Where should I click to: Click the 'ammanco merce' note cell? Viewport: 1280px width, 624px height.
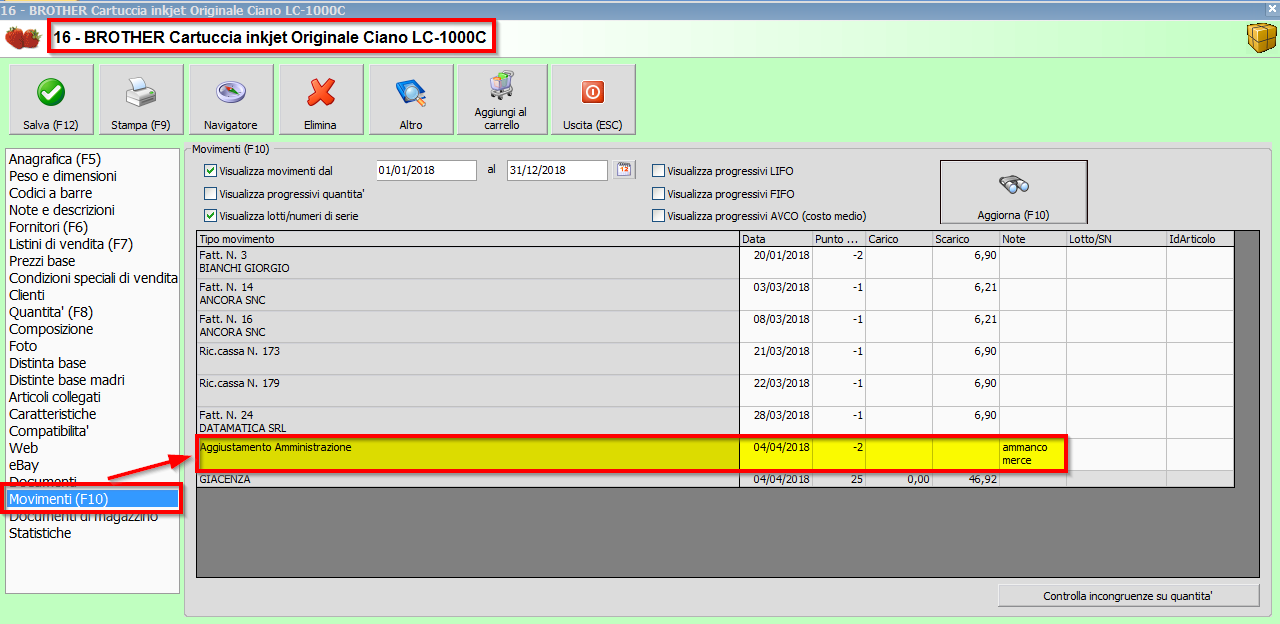[1033, 454]
